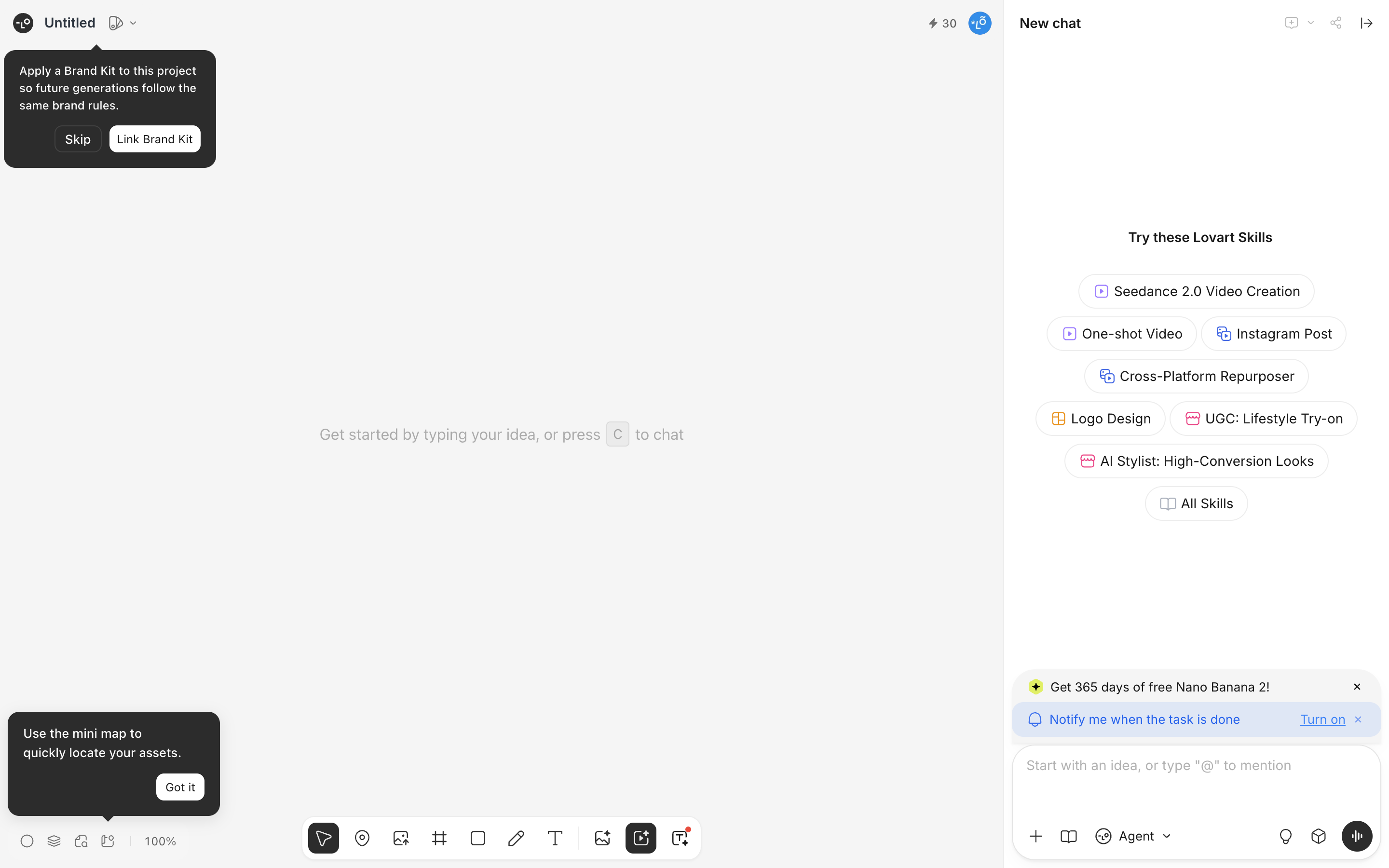
Task: Click the Brand Kit icon beside Untitled
Action: click(115, 23)
